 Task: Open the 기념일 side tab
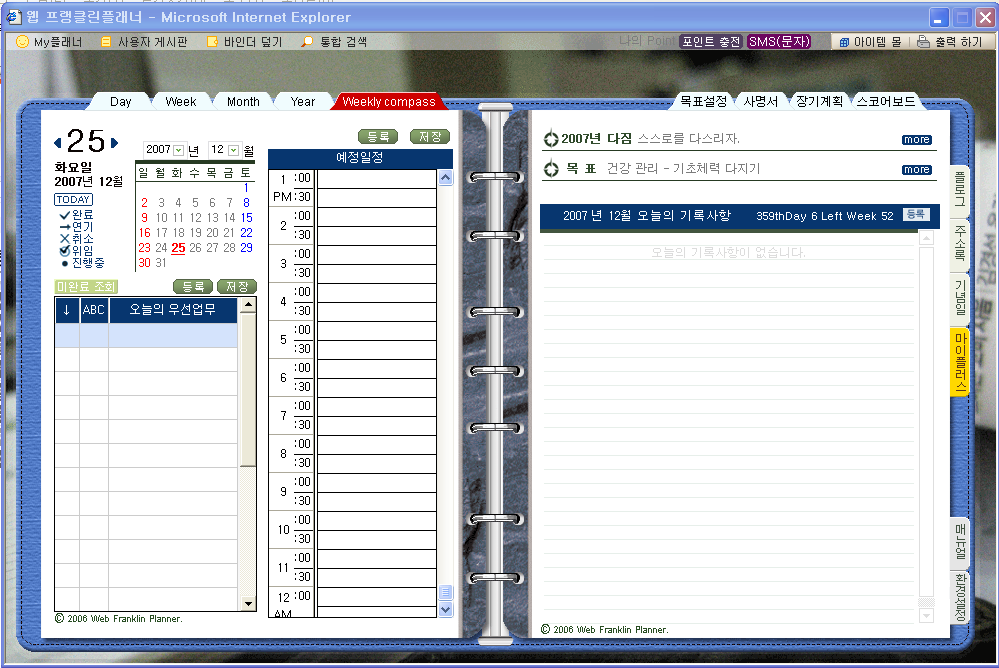tap(959, 298)
